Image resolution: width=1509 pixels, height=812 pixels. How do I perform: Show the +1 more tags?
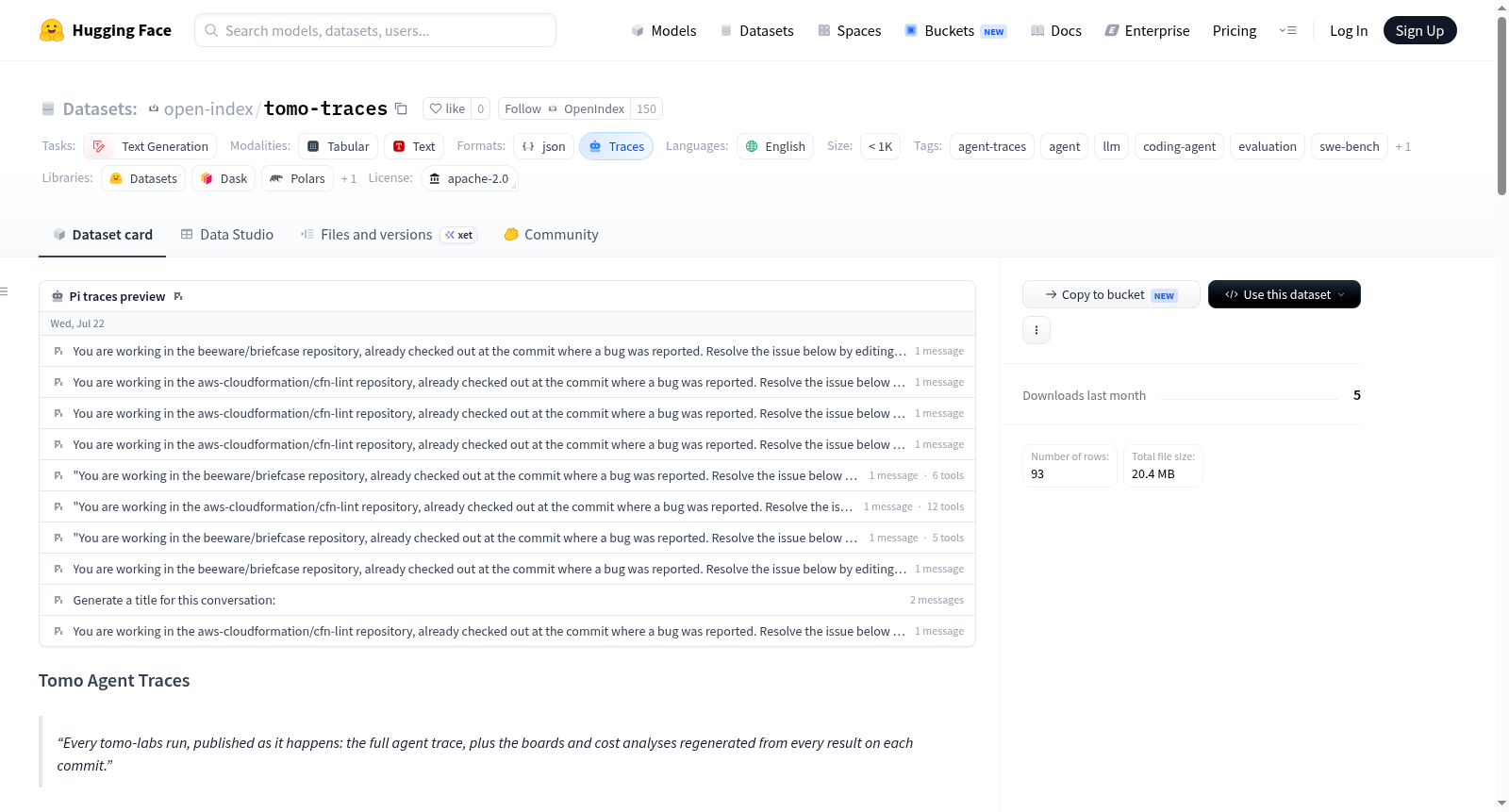[x=1403, y=146]
